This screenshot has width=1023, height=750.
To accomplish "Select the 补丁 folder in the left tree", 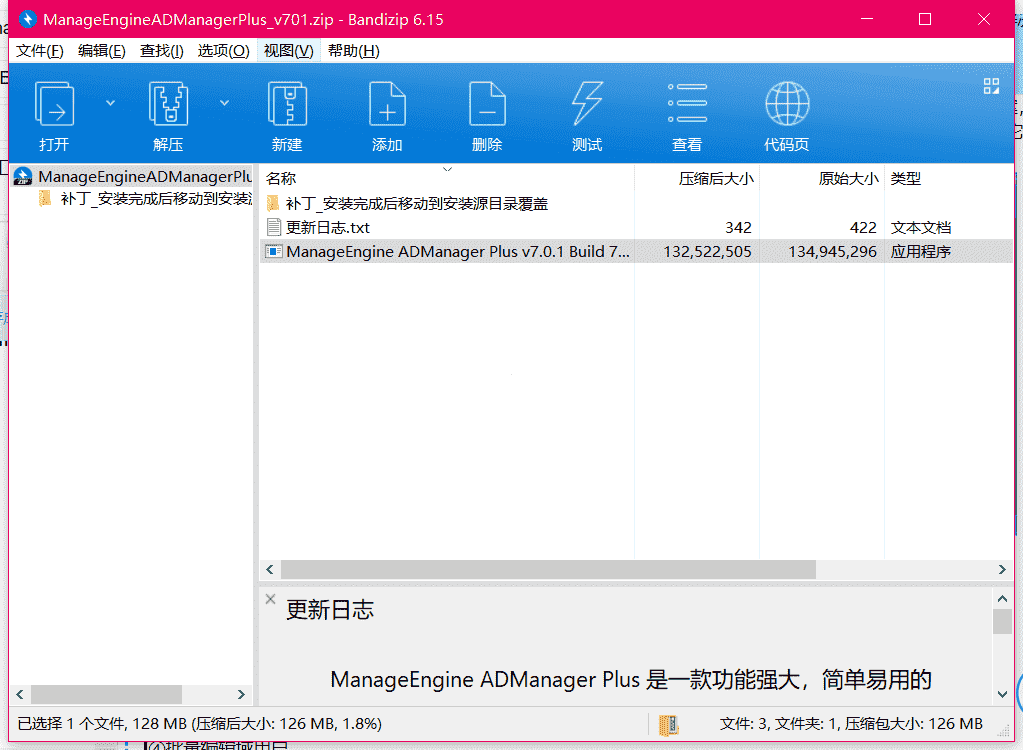I will click(156, 199).
